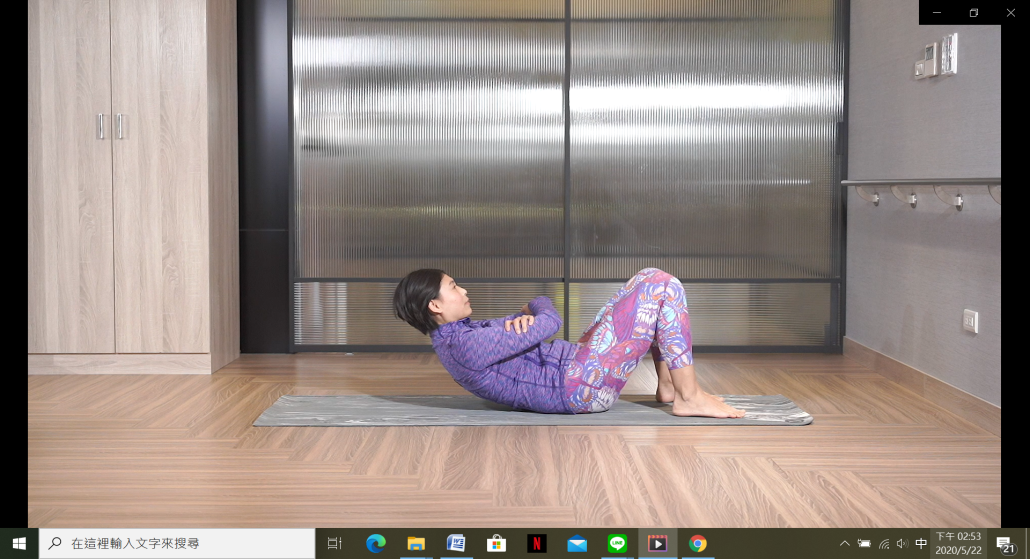Open Wi-Fi network settings in tray

click(884, 543)
